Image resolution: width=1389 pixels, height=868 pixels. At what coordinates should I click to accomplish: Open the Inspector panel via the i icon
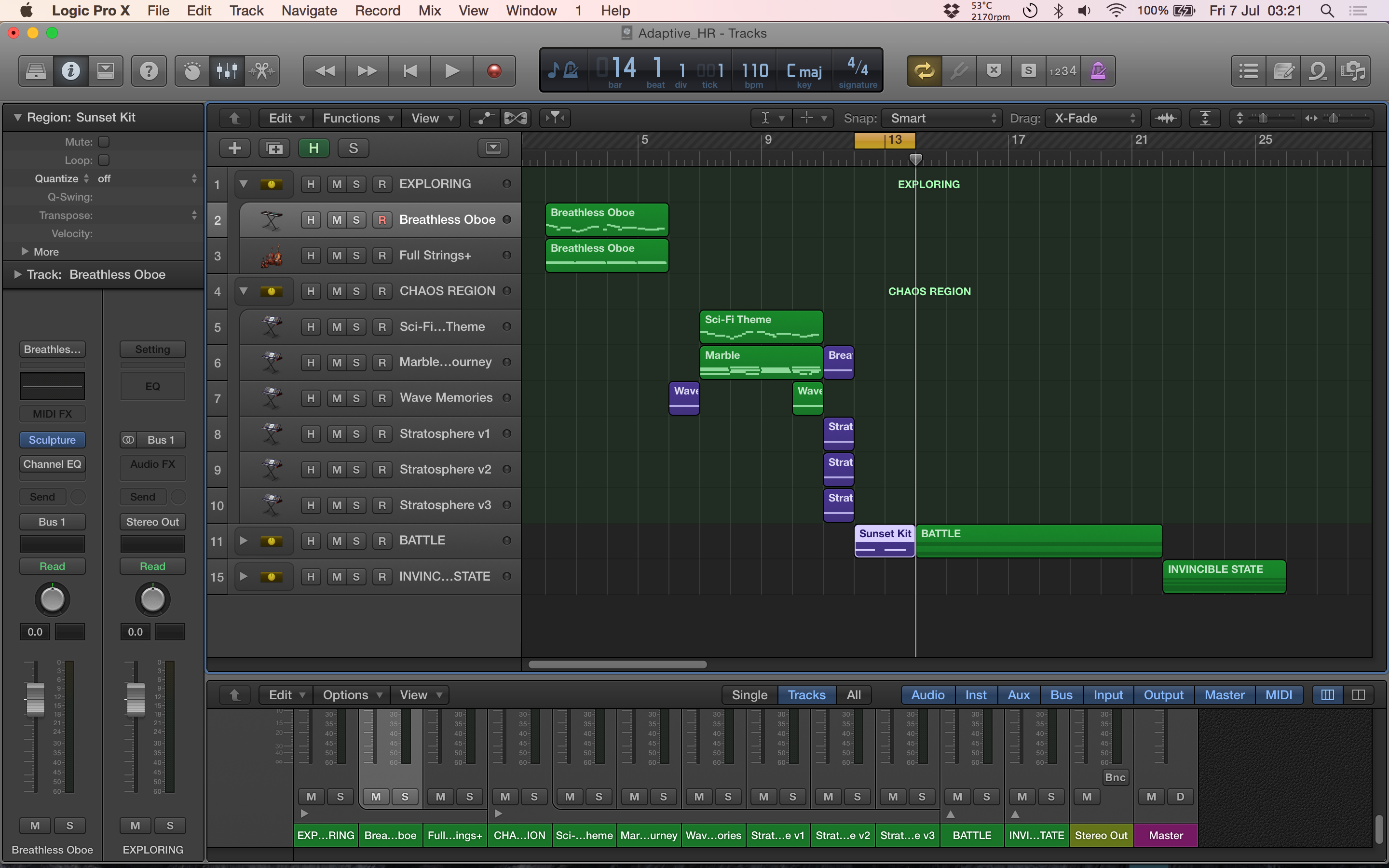[70, 70]
